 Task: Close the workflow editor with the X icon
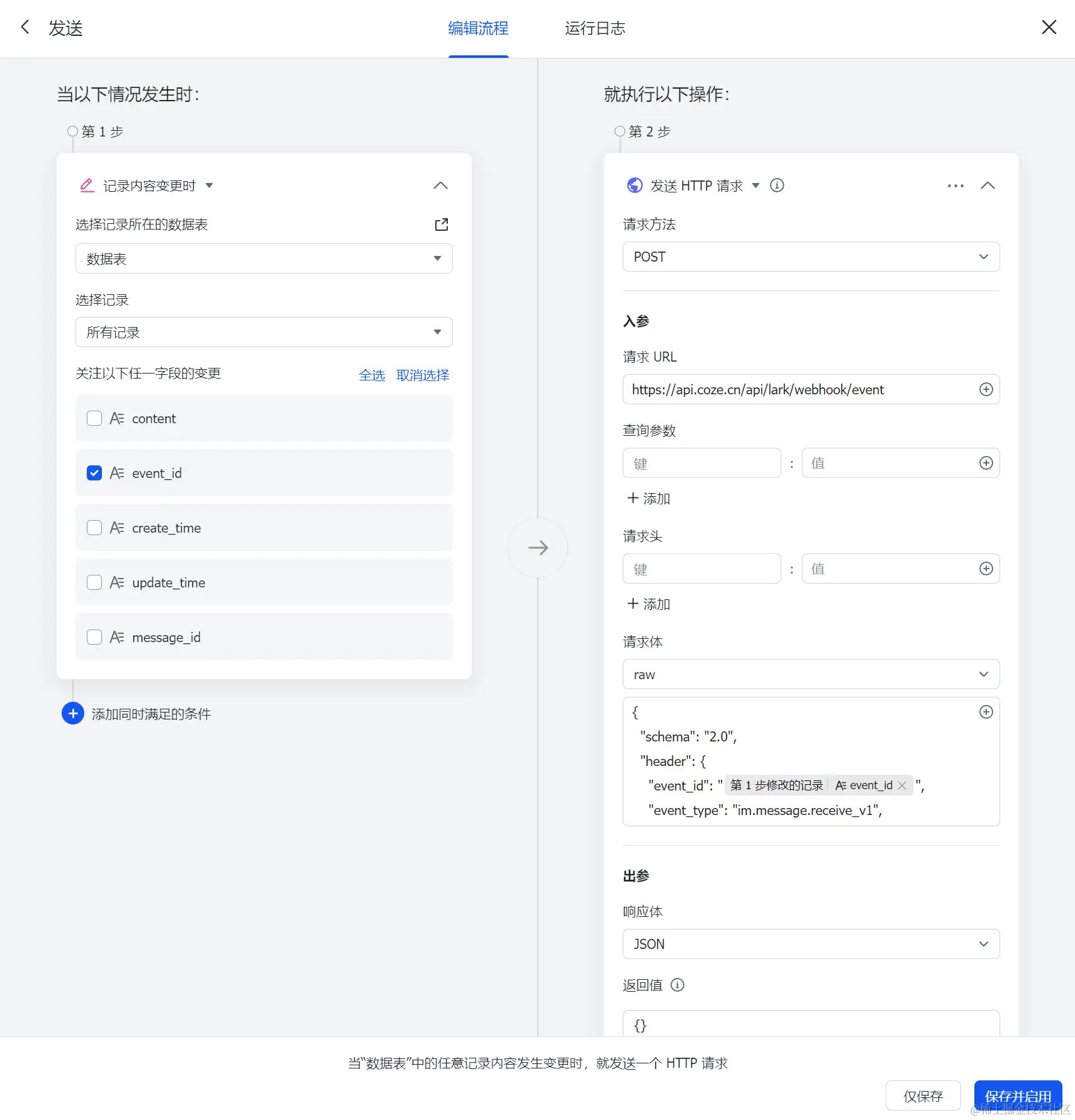[1049, 27]
